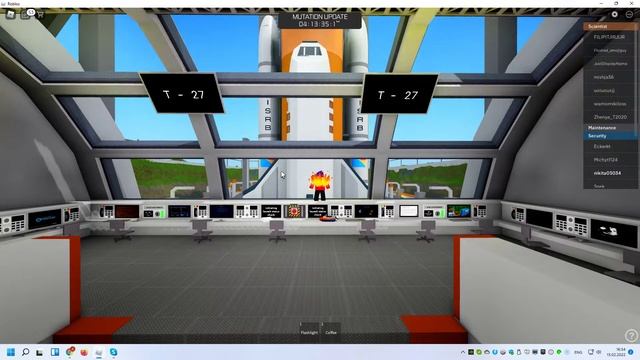The height and width of the screenshot is (360, 640).
Task: Select player mishja36 in the list
Action: 611,77
